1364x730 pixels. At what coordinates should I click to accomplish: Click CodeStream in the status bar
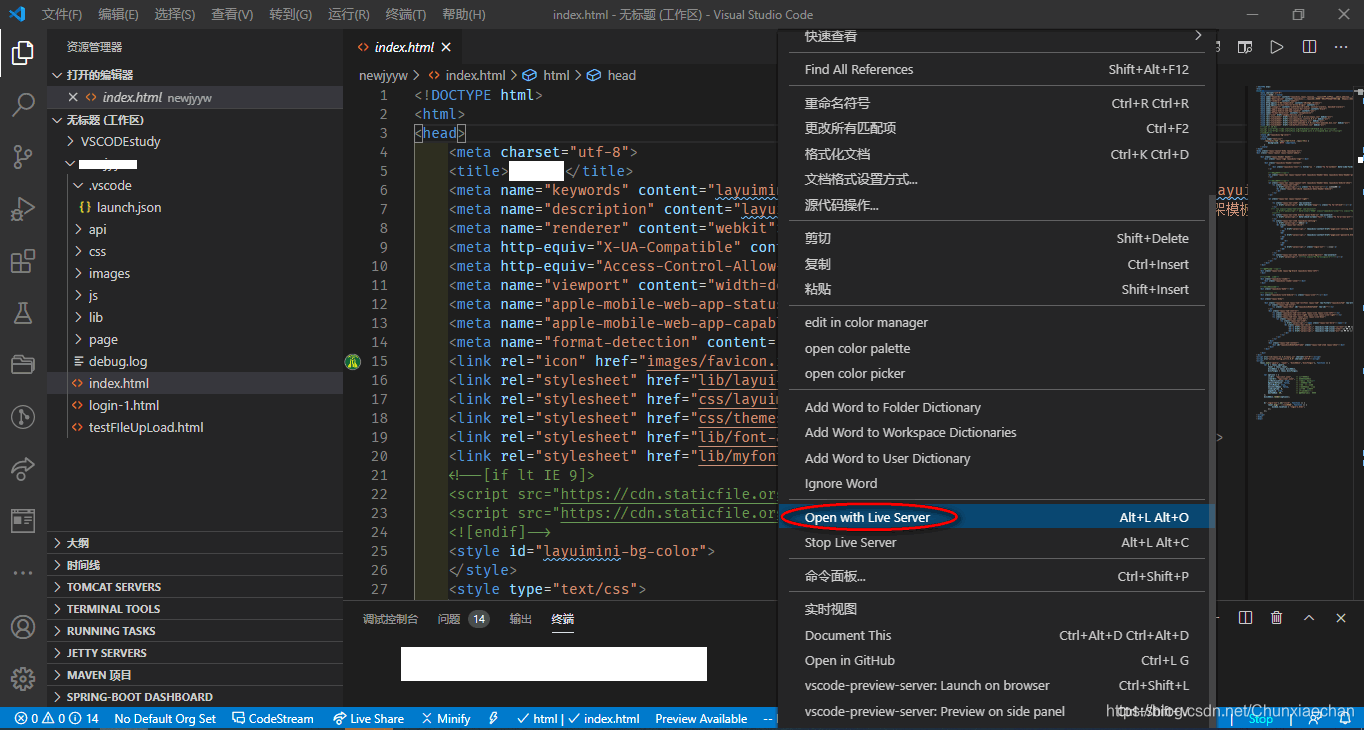tap(272, 719)
